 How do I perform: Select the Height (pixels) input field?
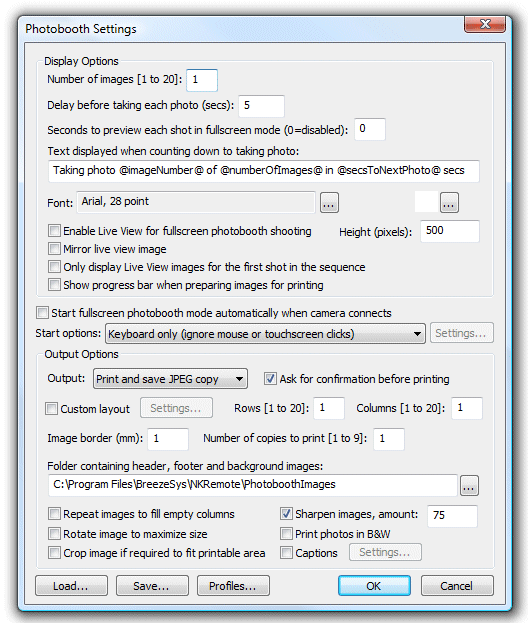tap(450, 231)
